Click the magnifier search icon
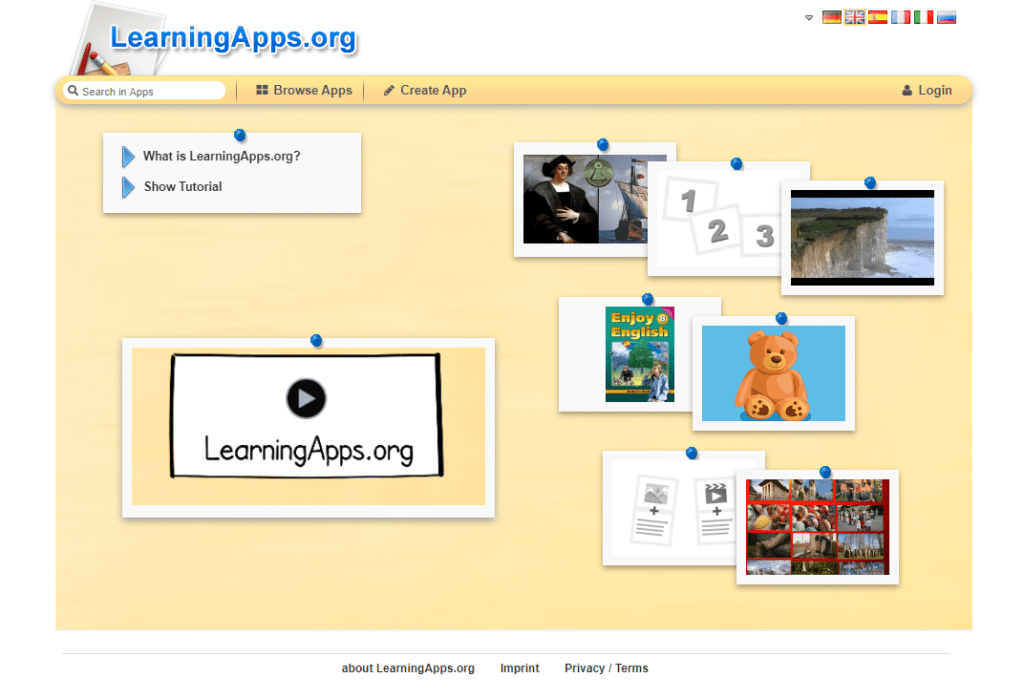 [73, 91]
